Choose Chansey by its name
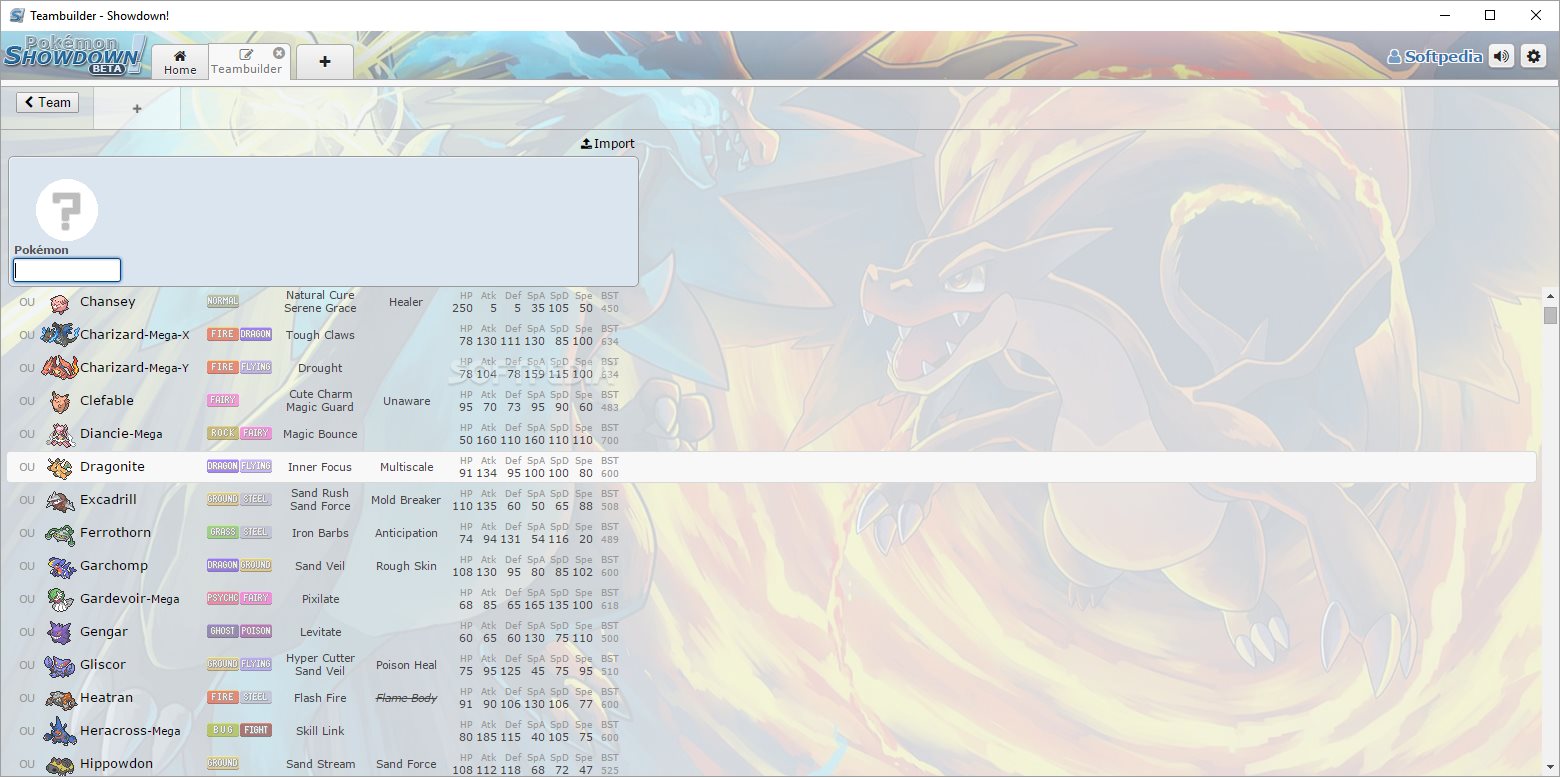 coord(107,302)
